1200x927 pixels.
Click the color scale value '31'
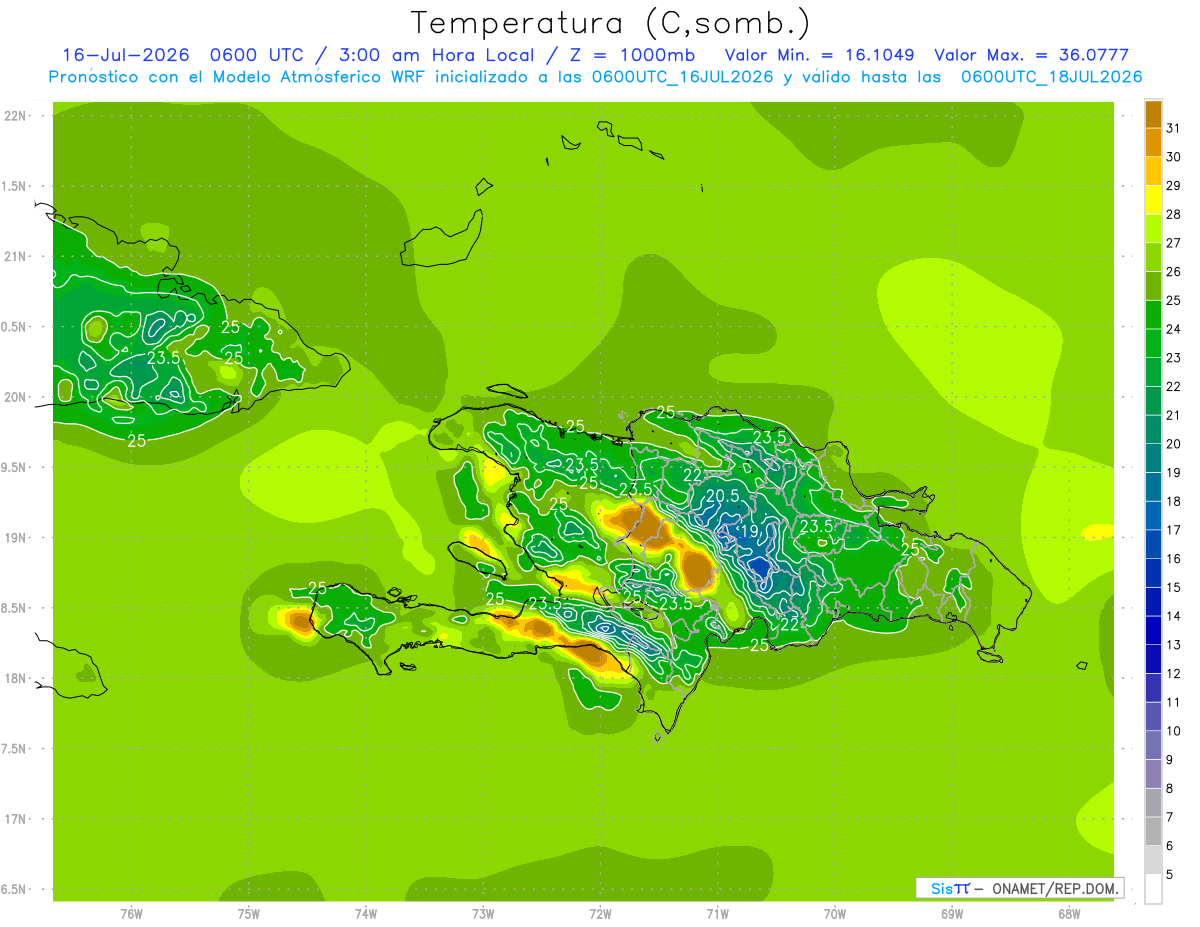1174,128
